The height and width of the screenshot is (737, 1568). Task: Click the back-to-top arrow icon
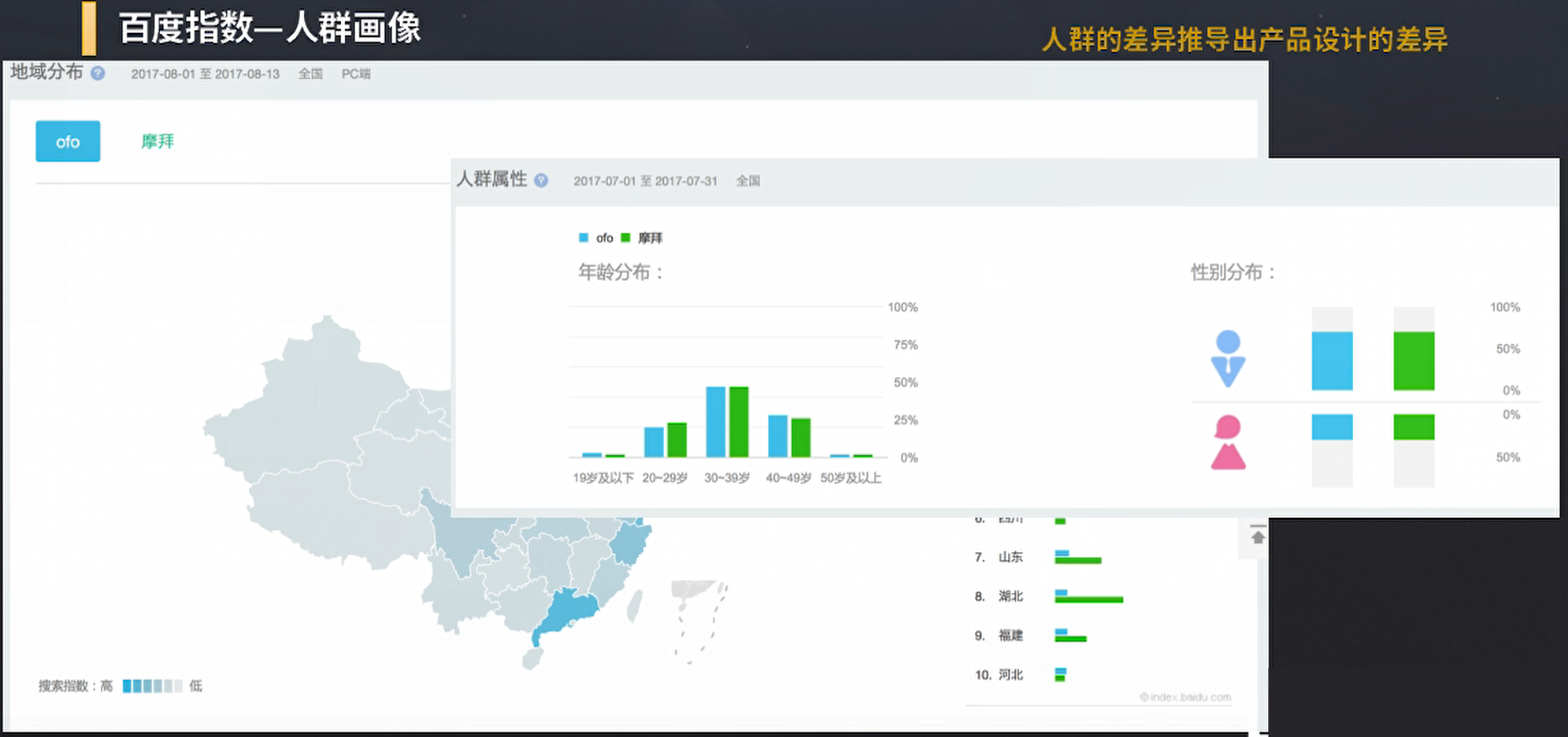tap(1258, 537)
